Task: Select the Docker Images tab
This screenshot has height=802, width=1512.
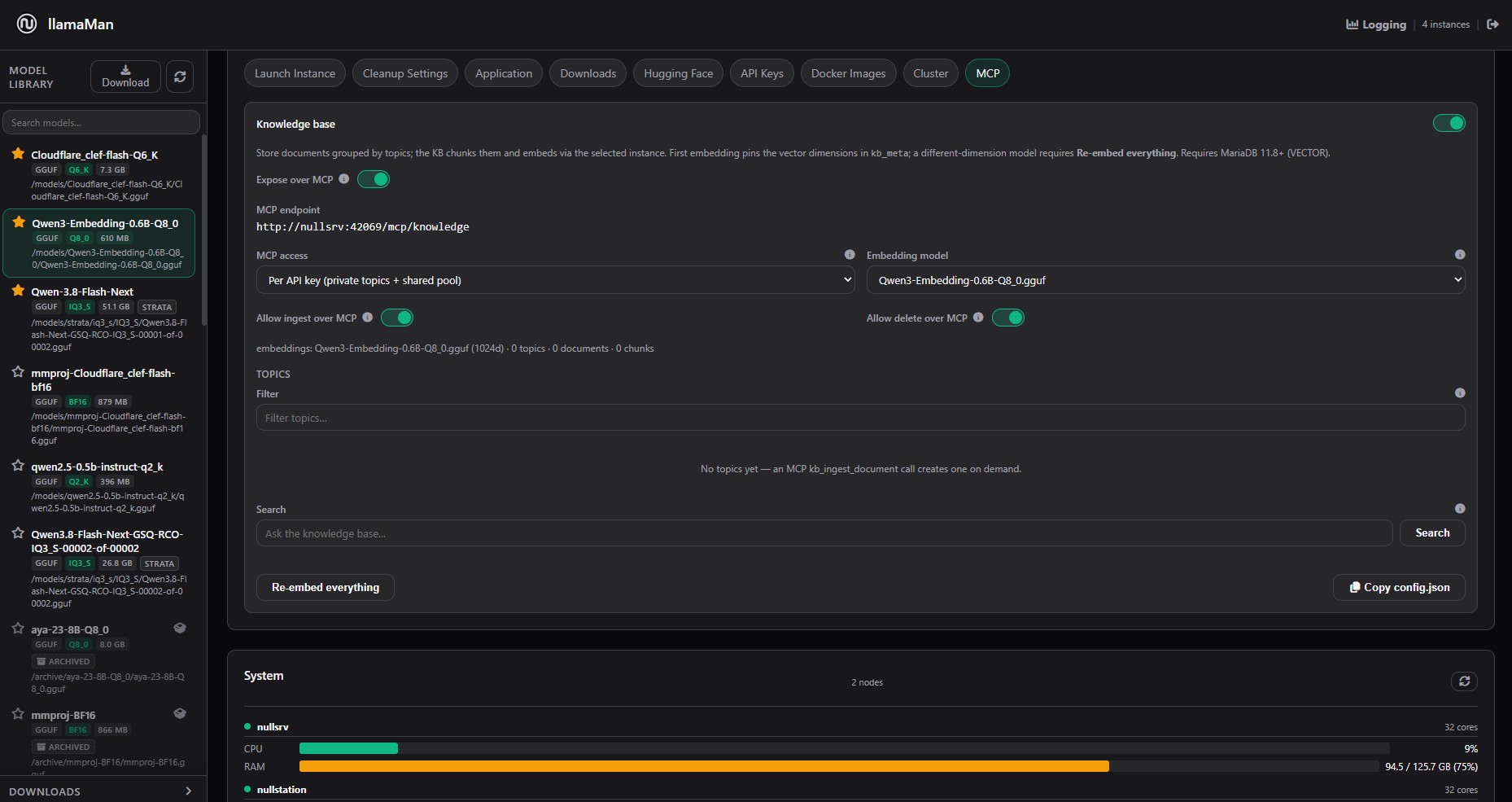Action: [x=848, y=73]
